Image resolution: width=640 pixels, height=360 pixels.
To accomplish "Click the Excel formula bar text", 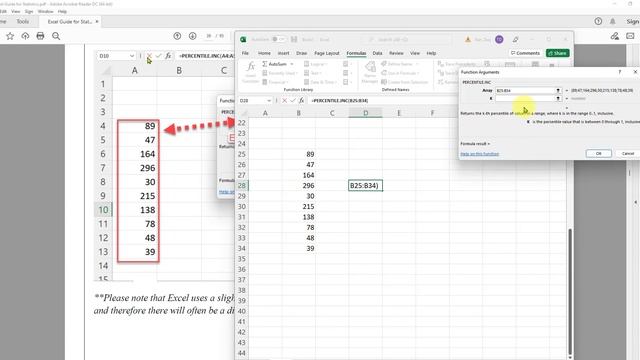I will (340, 100).
